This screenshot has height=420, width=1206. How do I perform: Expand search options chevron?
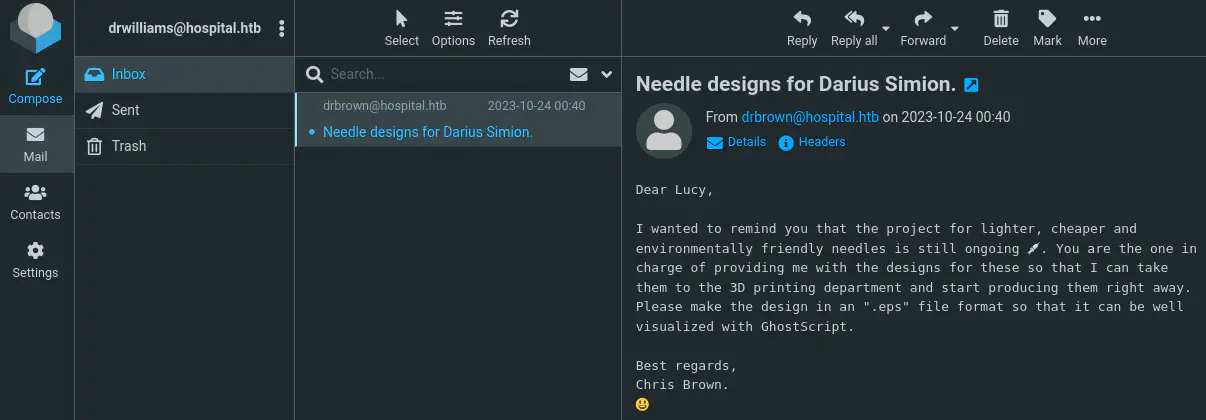606,74
